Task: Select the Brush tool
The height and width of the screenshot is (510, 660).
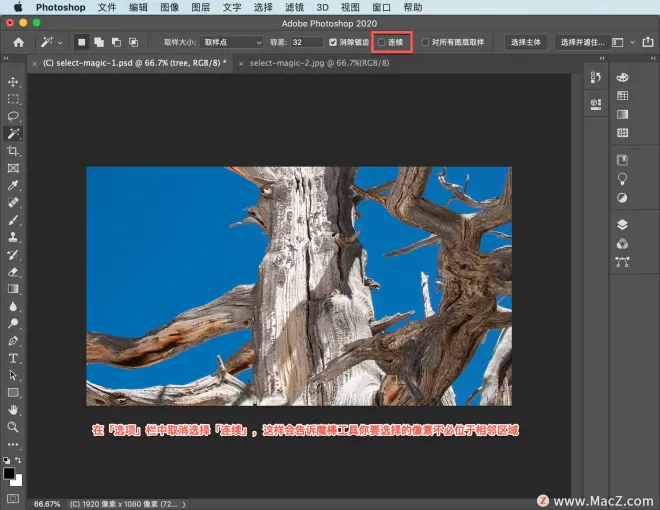Action: tap(13, 220)
